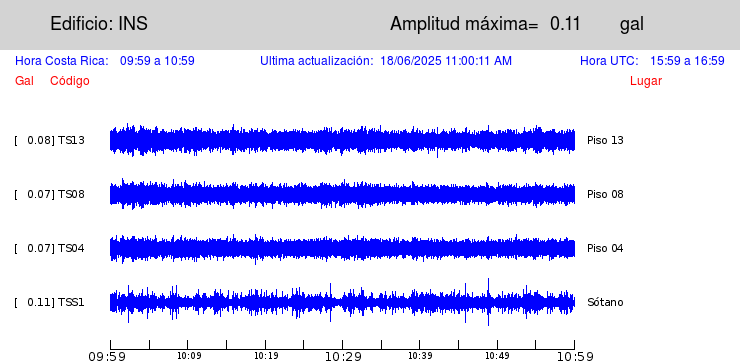
Task: Click the 'gal' unit in header
Action: point(631,25)
